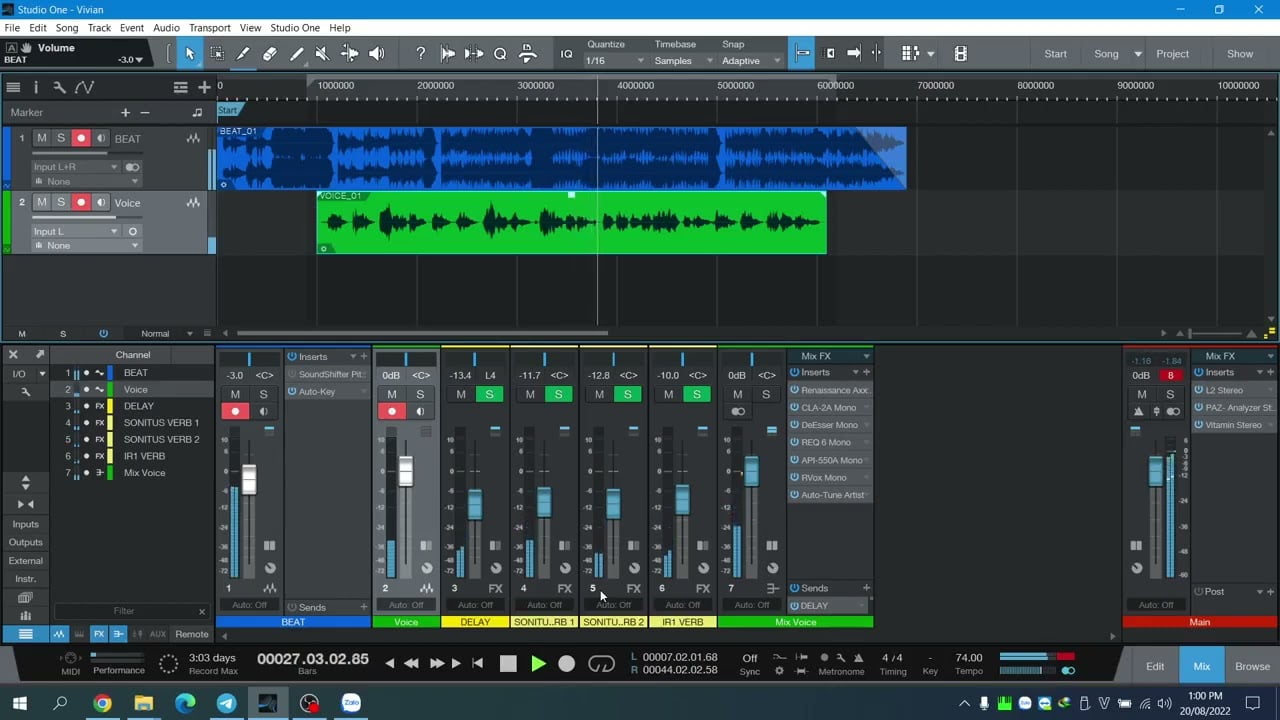Select SONITUS VERB 2 in channel list
Image resolution: width=1280 pixels, height=720 pixels.
[x=161, y=439]
